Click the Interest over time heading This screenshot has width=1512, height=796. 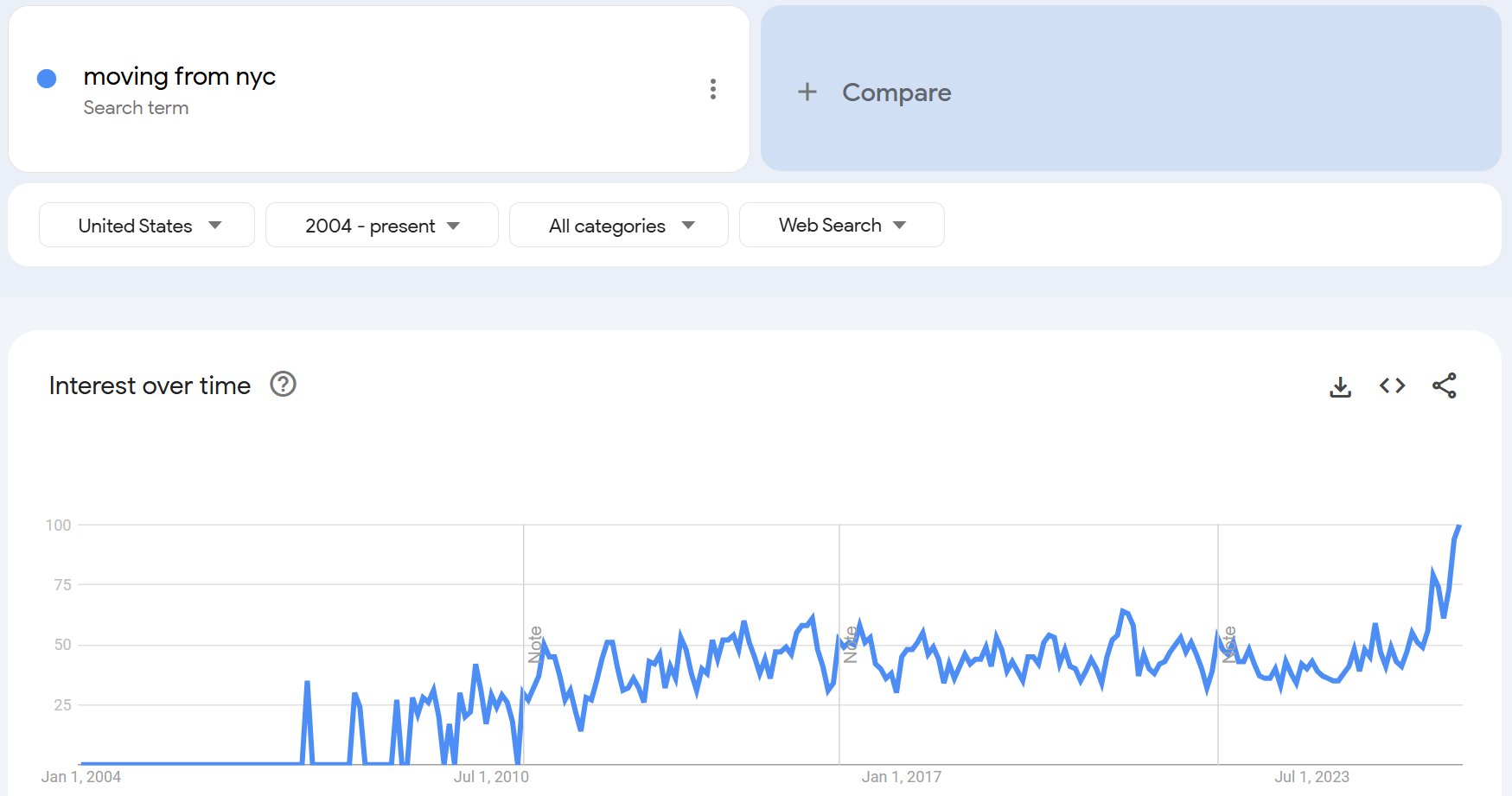[150, 385]
